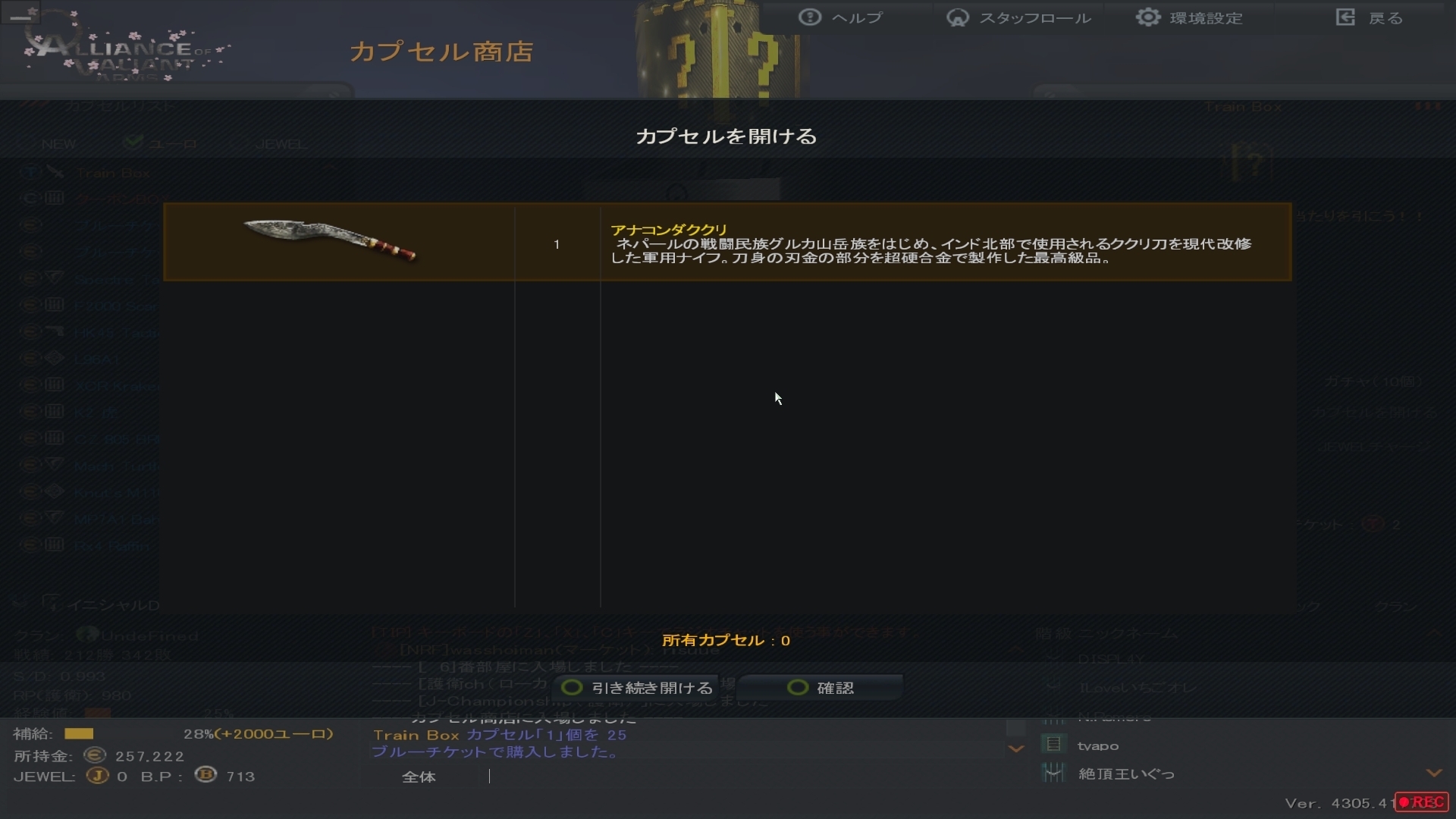Open the 全体 chat channel selector

(x=419, y=777)
